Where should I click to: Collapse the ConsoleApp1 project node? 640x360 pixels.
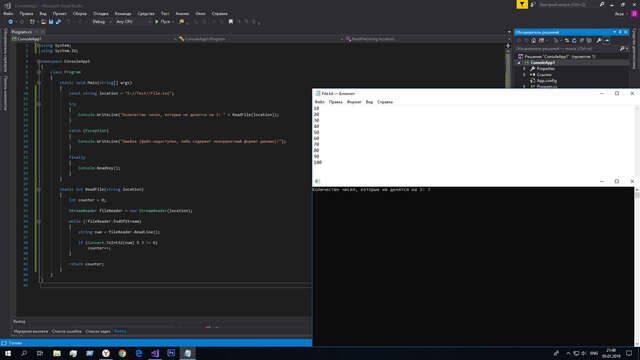click(519, 63)
